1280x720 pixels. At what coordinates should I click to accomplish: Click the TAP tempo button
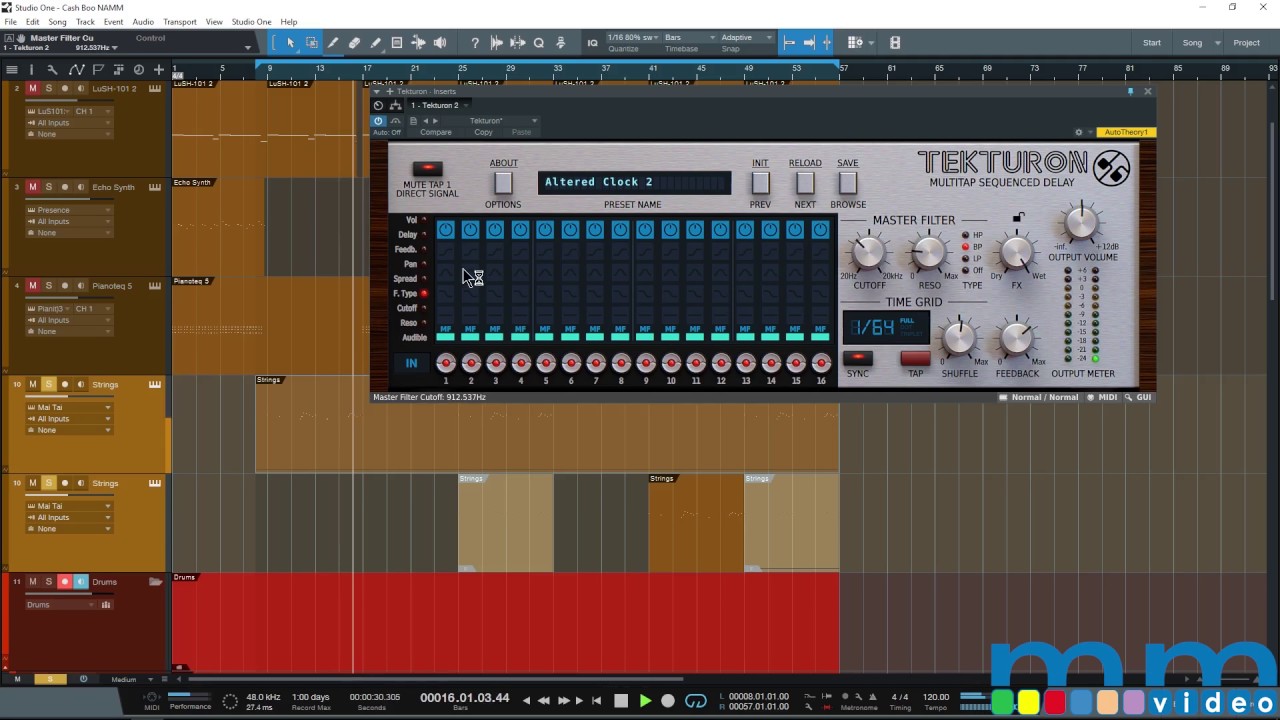915,358
